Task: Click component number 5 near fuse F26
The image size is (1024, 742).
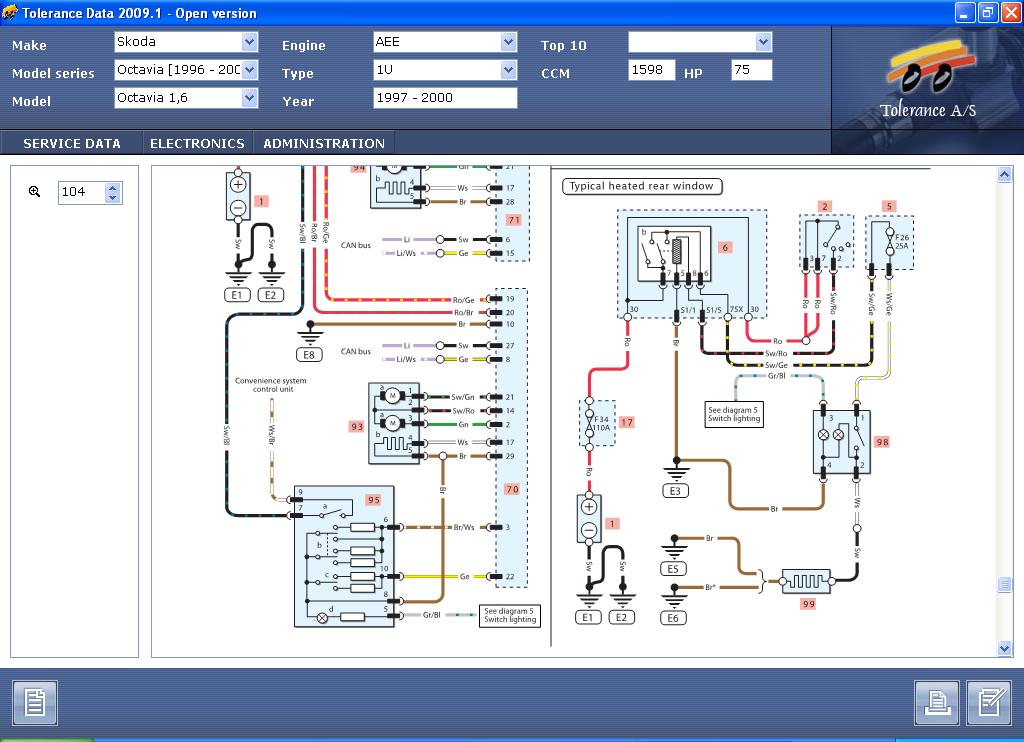Action: pos(889,206)
